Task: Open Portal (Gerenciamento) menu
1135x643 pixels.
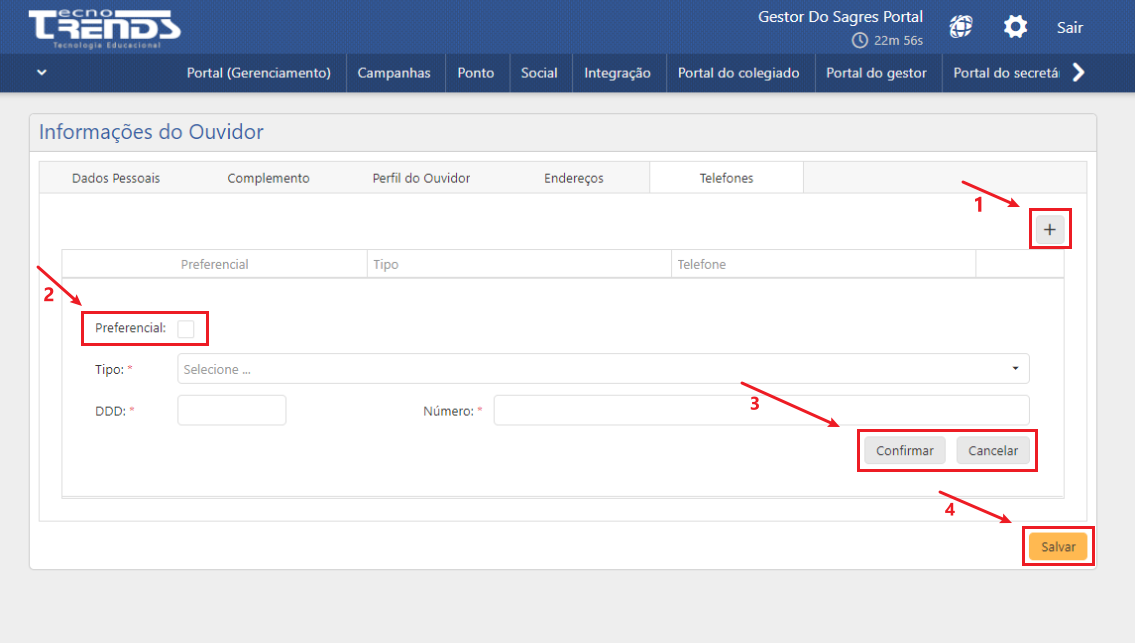Action: coord(258,73)
